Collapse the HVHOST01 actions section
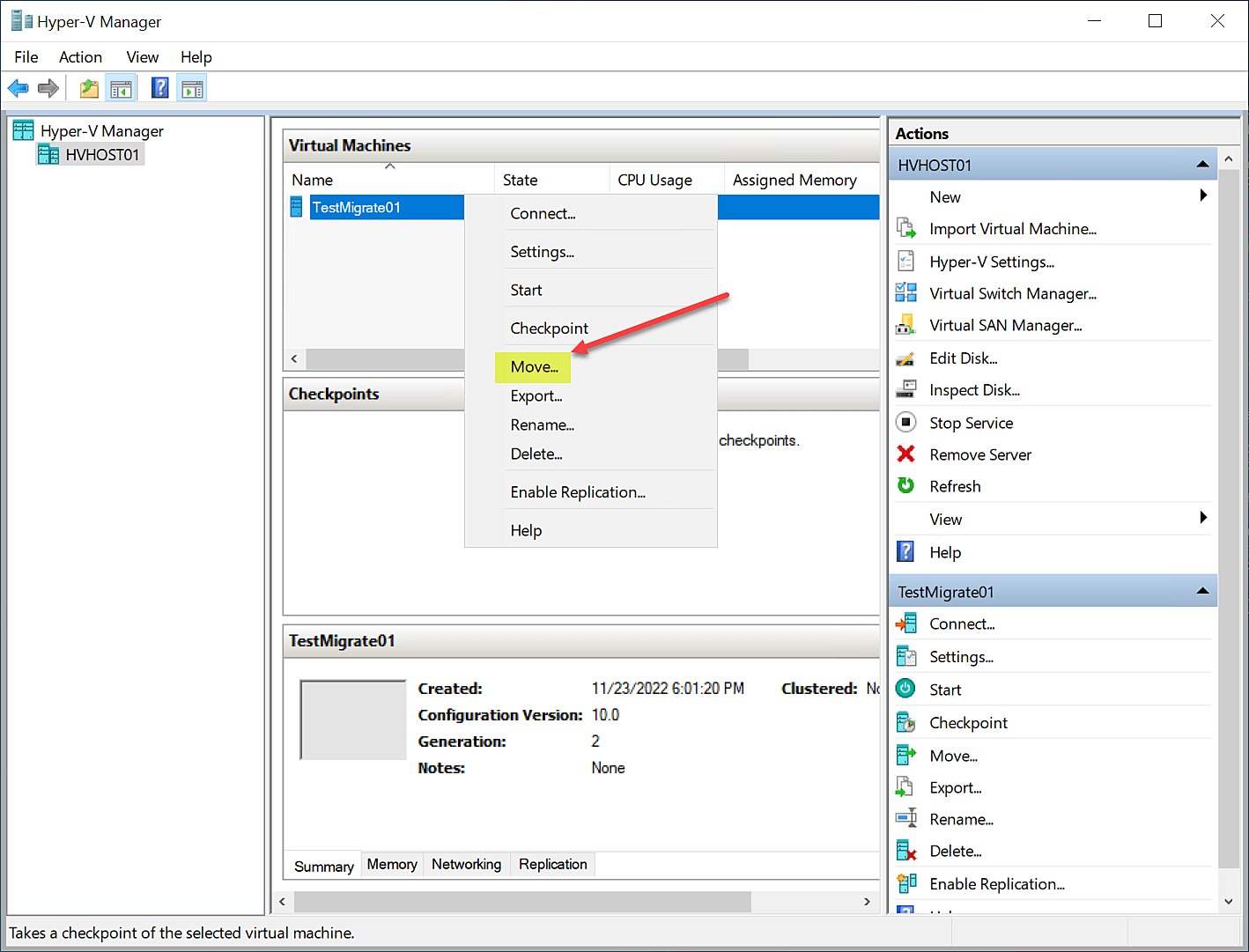Screen dimensions: 1249x952 click(x=1202, y=165)
